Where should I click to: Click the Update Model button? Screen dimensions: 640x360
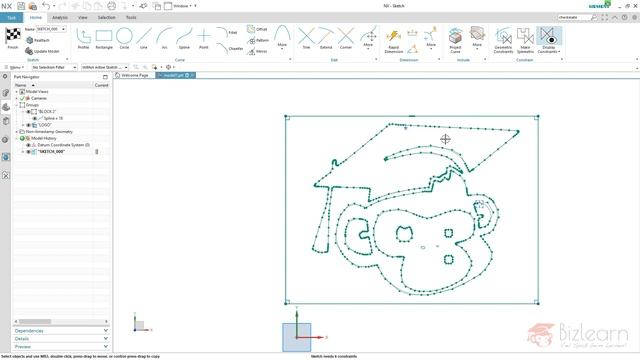point(42,51)
